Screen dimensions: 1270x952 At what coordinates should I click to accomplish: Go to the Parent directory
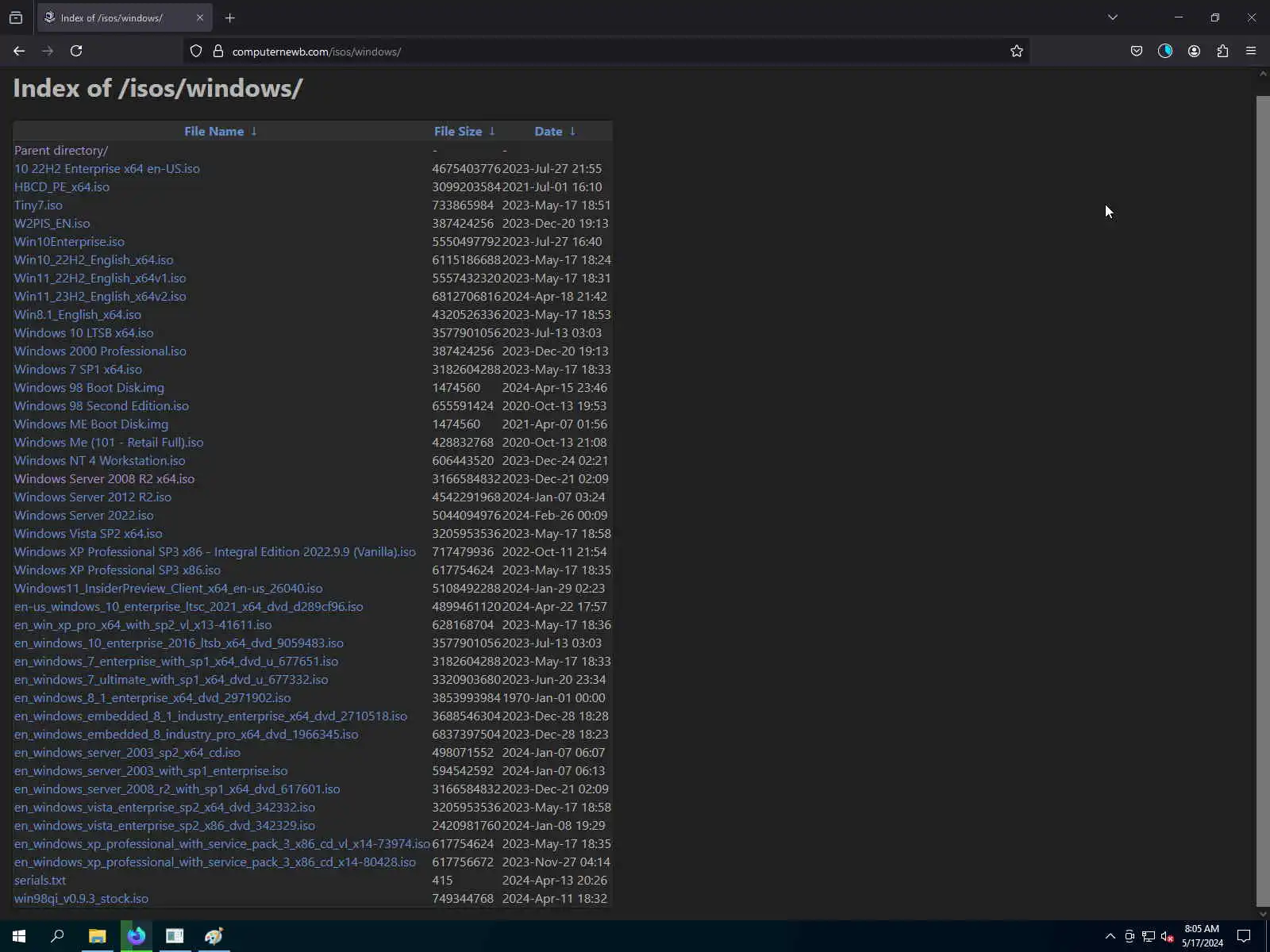[x=61, y=151]
